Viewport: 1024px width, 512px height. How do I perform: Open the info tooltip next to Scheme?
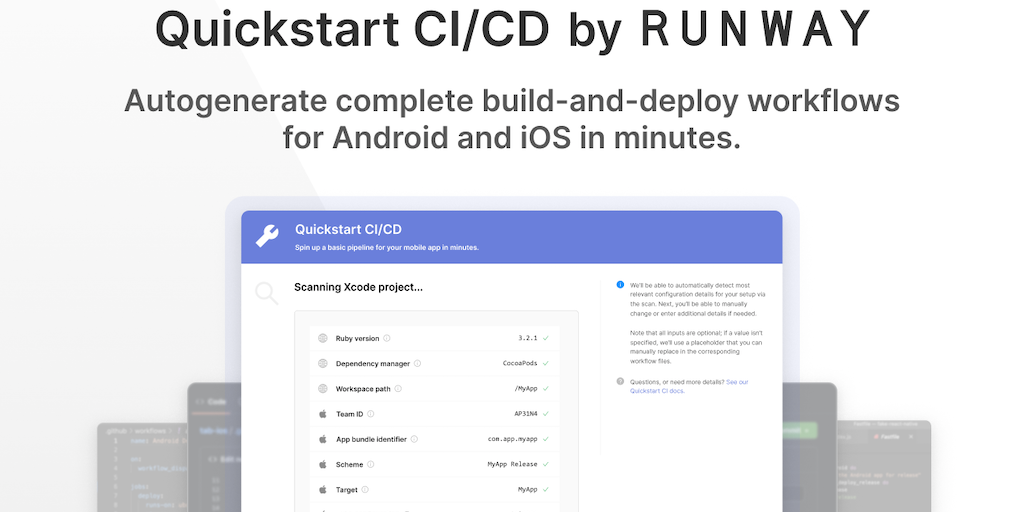[370, 464]
